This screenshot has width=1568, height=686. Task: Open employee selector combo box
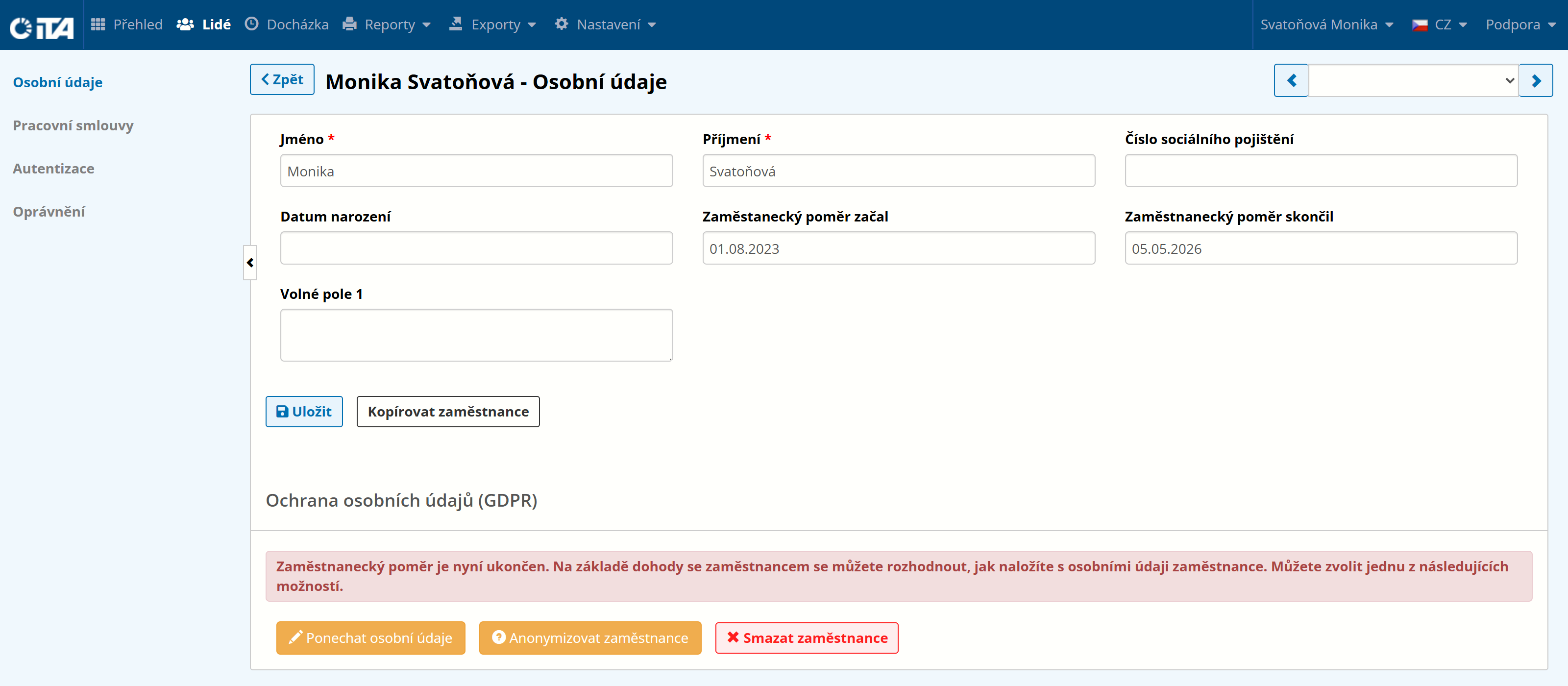tap(1413, 80)
